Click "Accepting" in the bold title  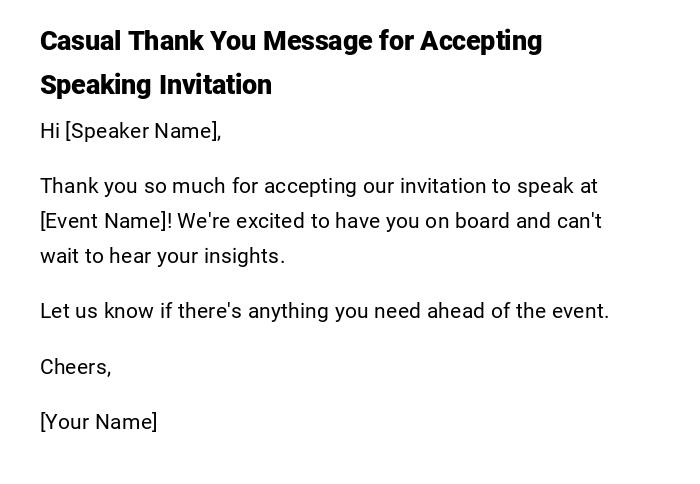tap(481, 41)
